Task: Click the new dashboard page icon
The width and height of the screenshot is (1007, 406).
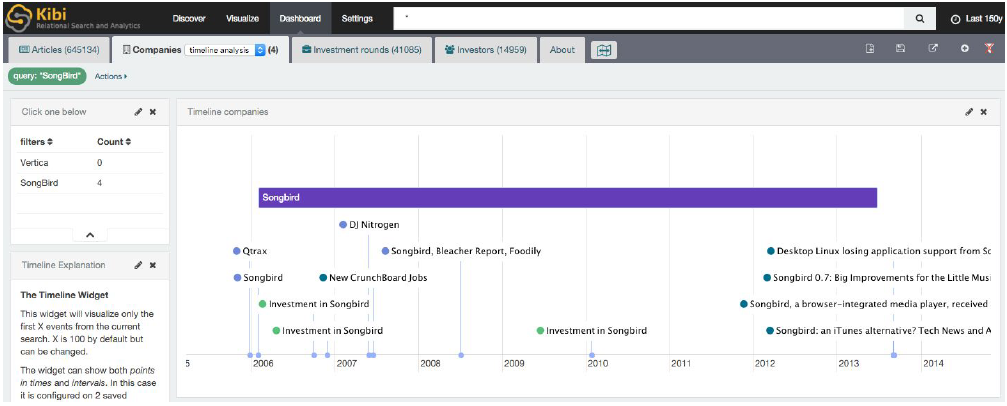Action: tap(870, 49)
